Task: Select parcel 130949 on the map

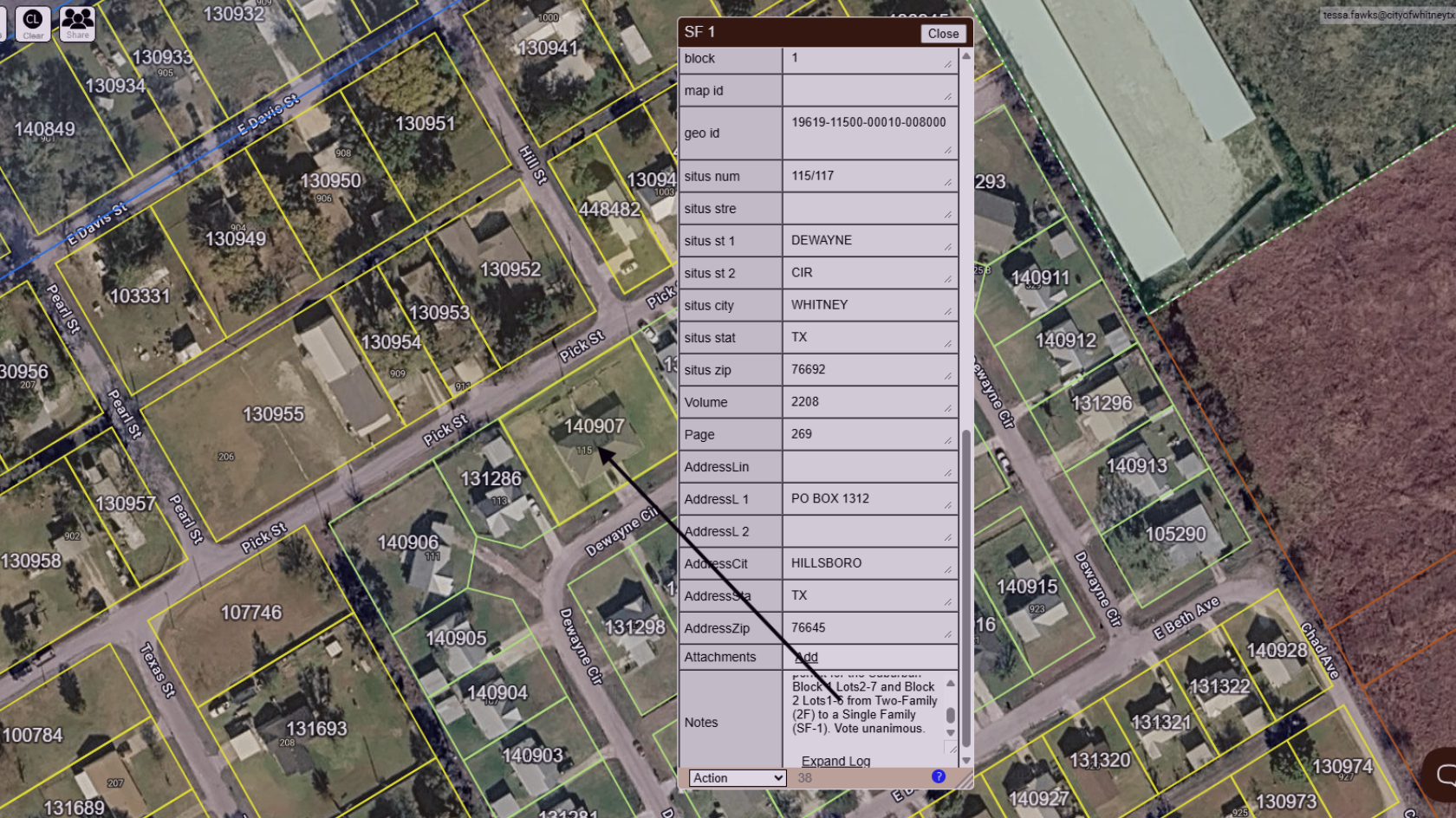Action: [235, 239]
